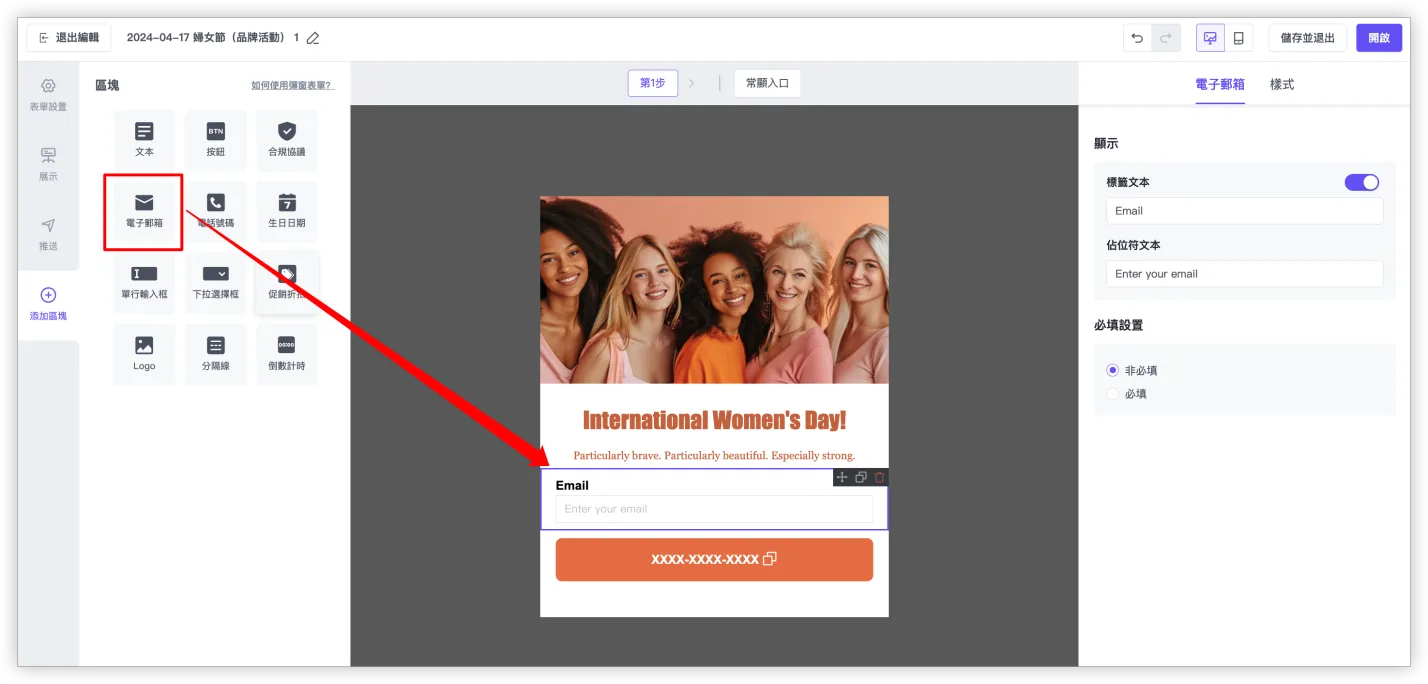Select the 非必填 radio option

pyautogui.click(x=1113, y=370)
